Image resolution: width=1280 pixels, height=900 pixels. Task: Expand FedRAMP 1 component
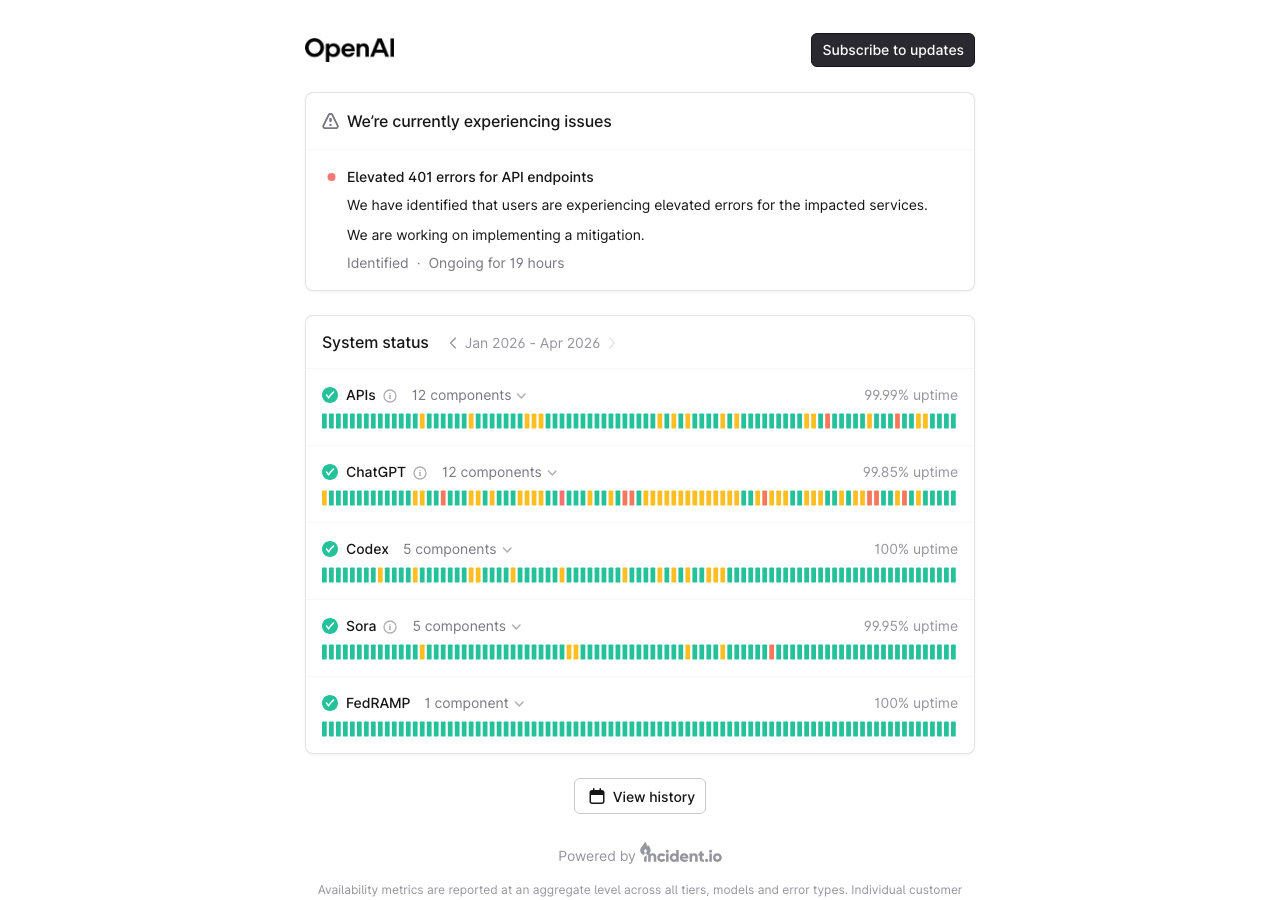(x=474, y=703)
